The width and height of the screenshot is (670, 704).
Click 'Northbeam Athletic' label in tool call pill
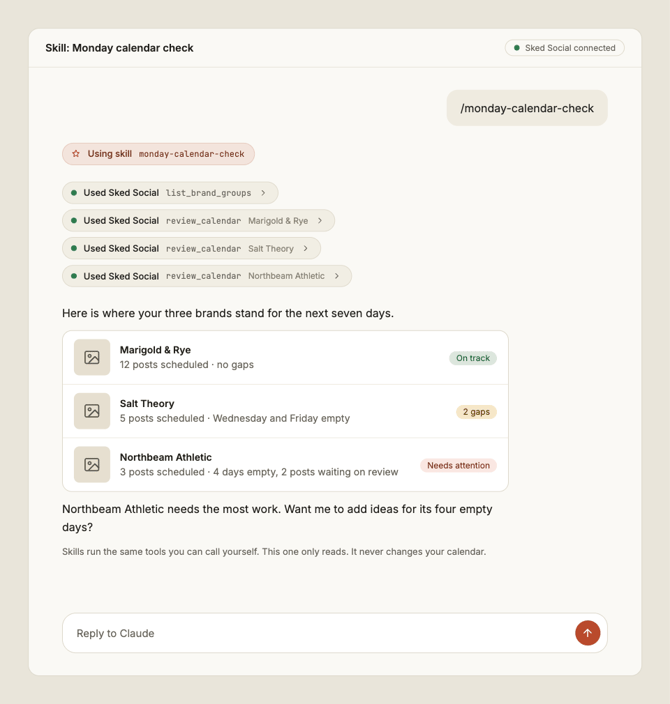[287, 276]
